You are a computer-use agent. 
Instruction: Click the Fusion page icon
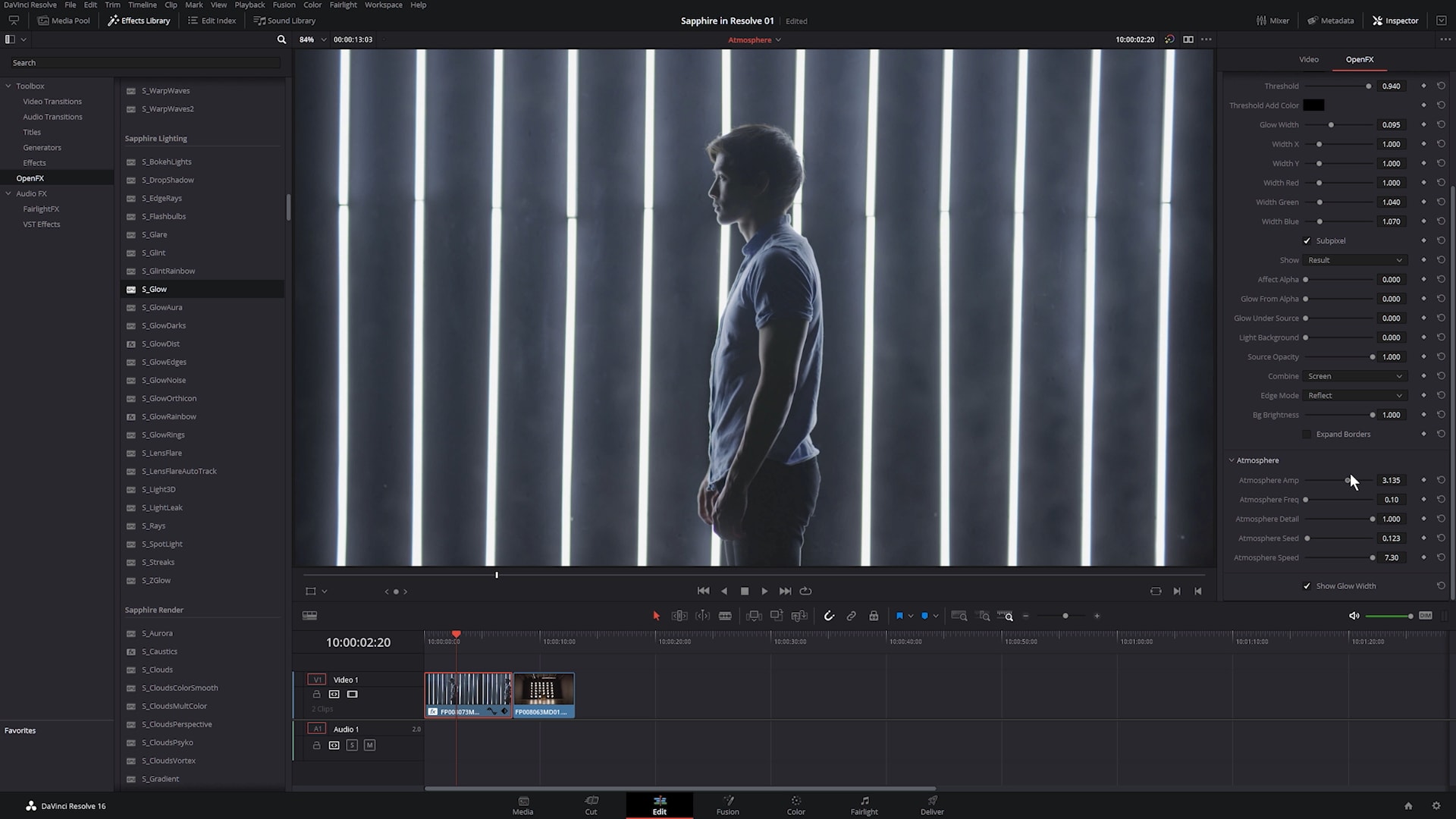(728, 800)
